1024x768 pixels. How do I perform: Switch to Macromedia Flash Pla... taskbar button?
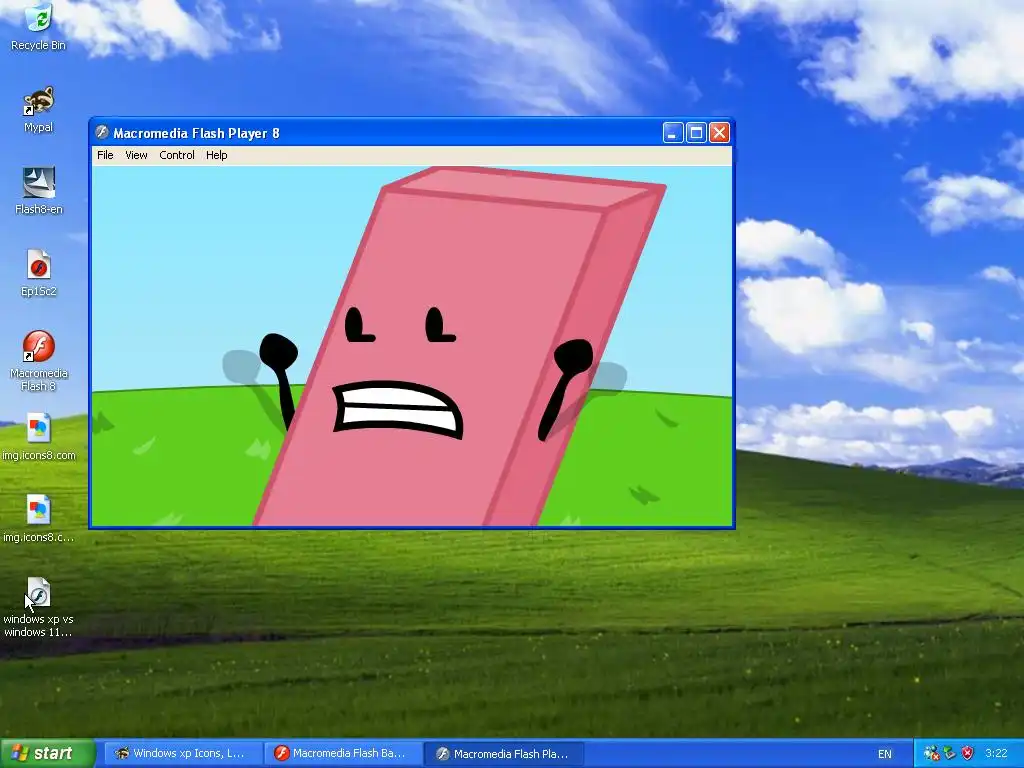point(504,754)
